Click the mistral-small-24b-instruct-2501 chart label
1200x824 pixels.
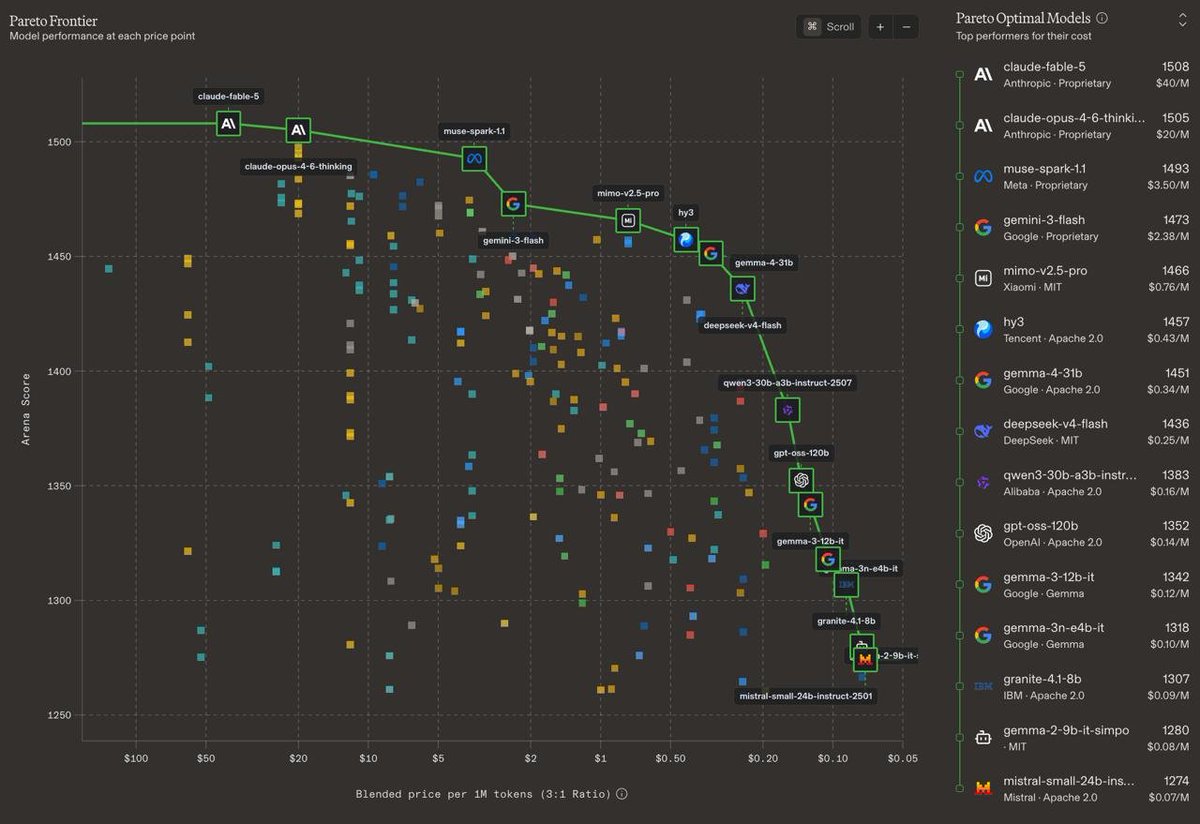(806, 695)
